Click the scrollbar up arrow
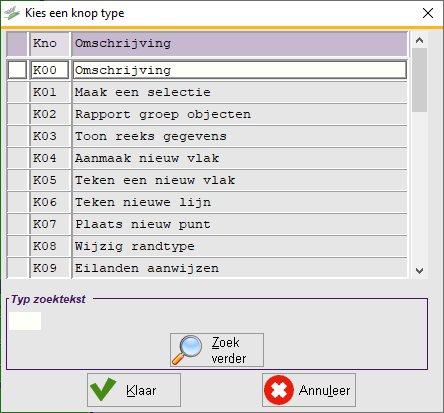444x413 pixels. click(419, 40)
